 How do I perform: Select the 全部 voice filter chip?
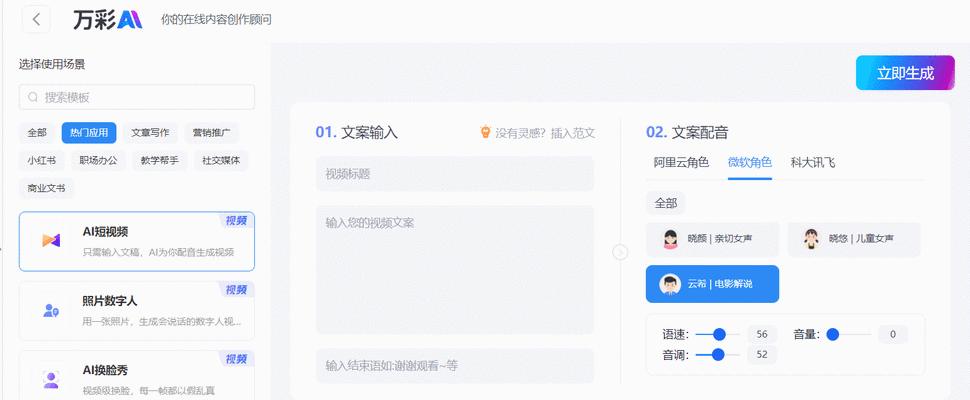666,203
